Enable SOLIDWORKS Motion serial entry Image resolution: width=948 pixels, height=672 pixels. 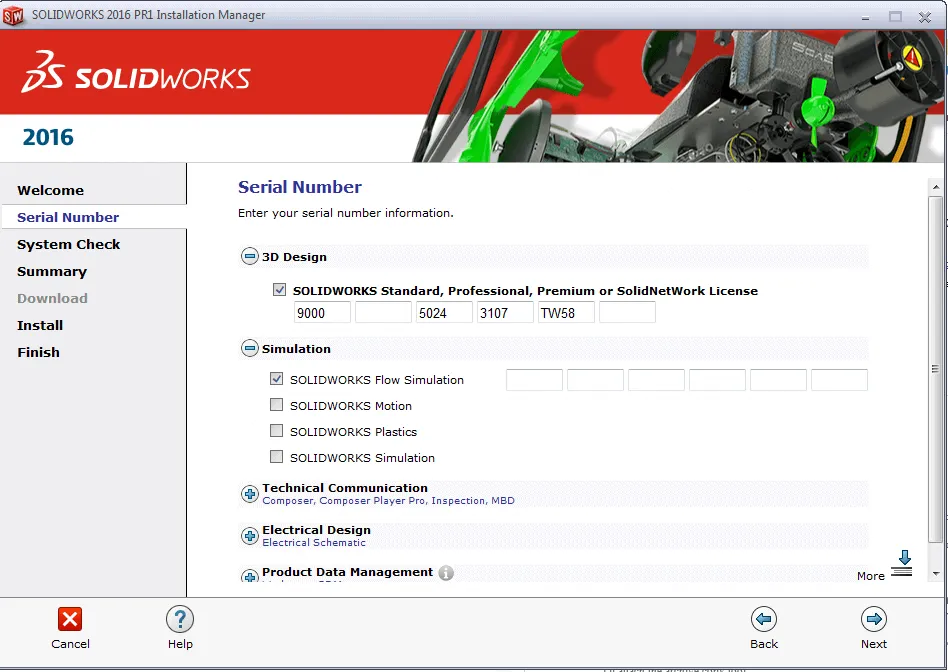click(x=275, y=405)
